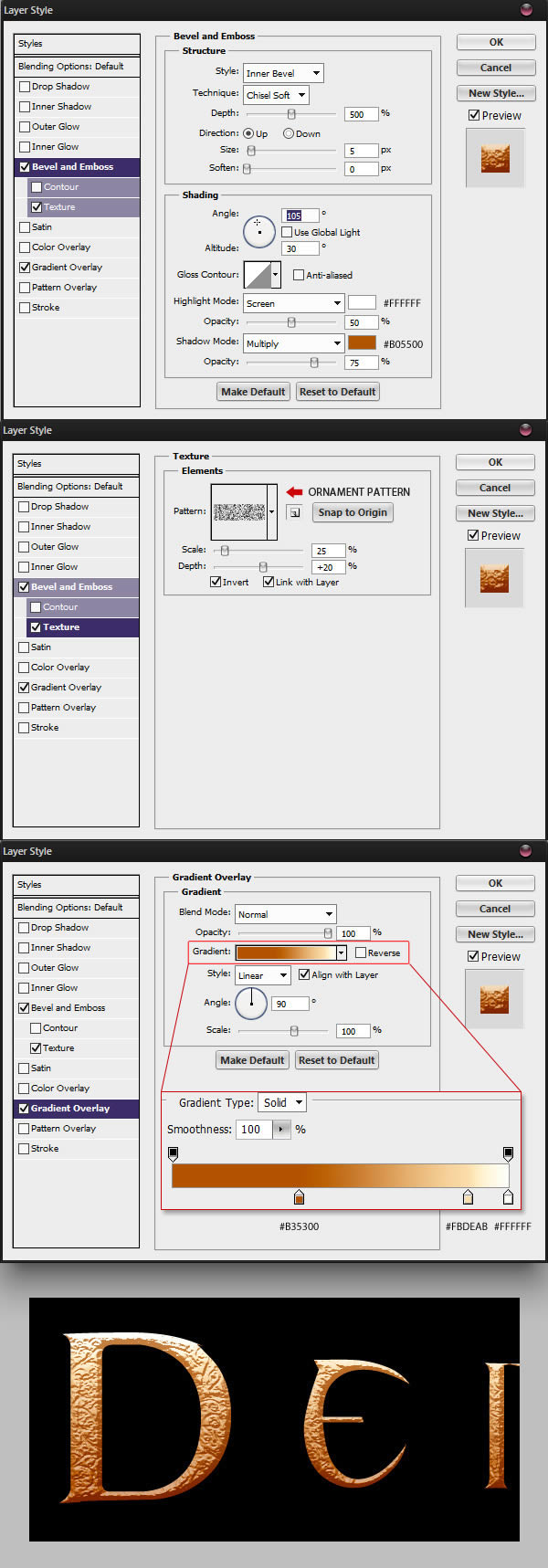Click the Gradient Overlay angle dial
Screen dimensions: 548x1568
251,1004
